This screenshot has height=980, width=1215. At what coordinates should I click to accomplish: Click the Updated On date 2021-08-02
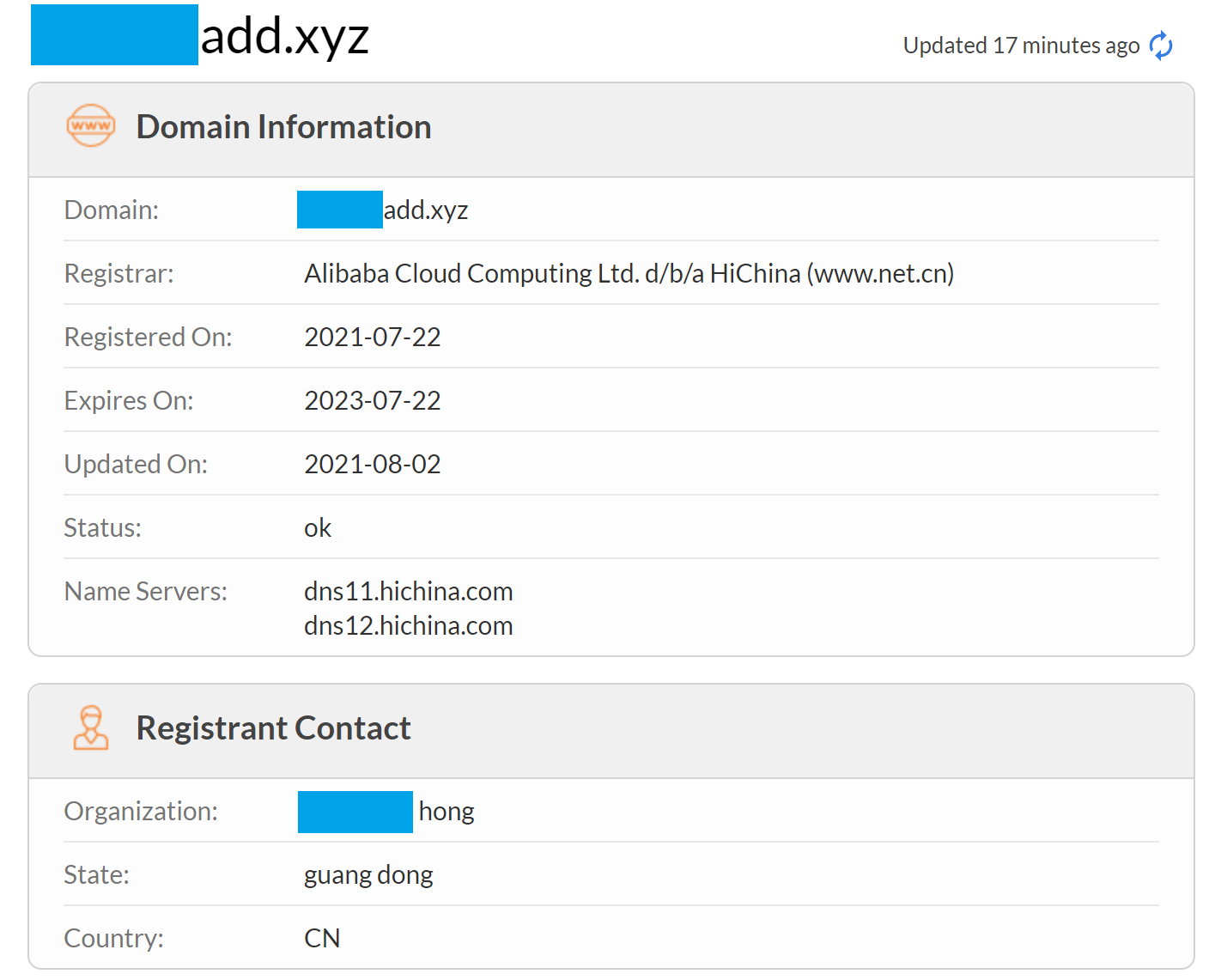(372, 464)
